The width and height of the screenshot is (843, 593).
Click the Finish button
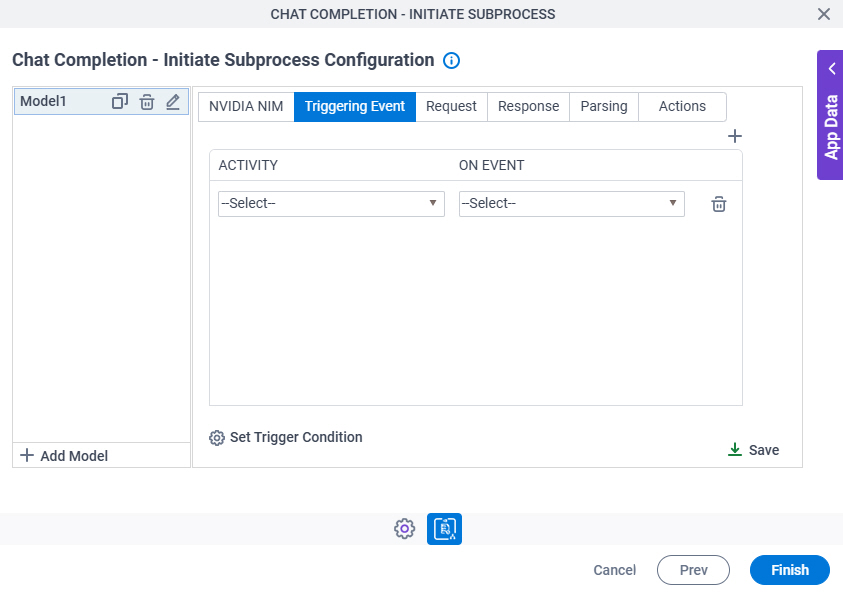click(790, 570)
